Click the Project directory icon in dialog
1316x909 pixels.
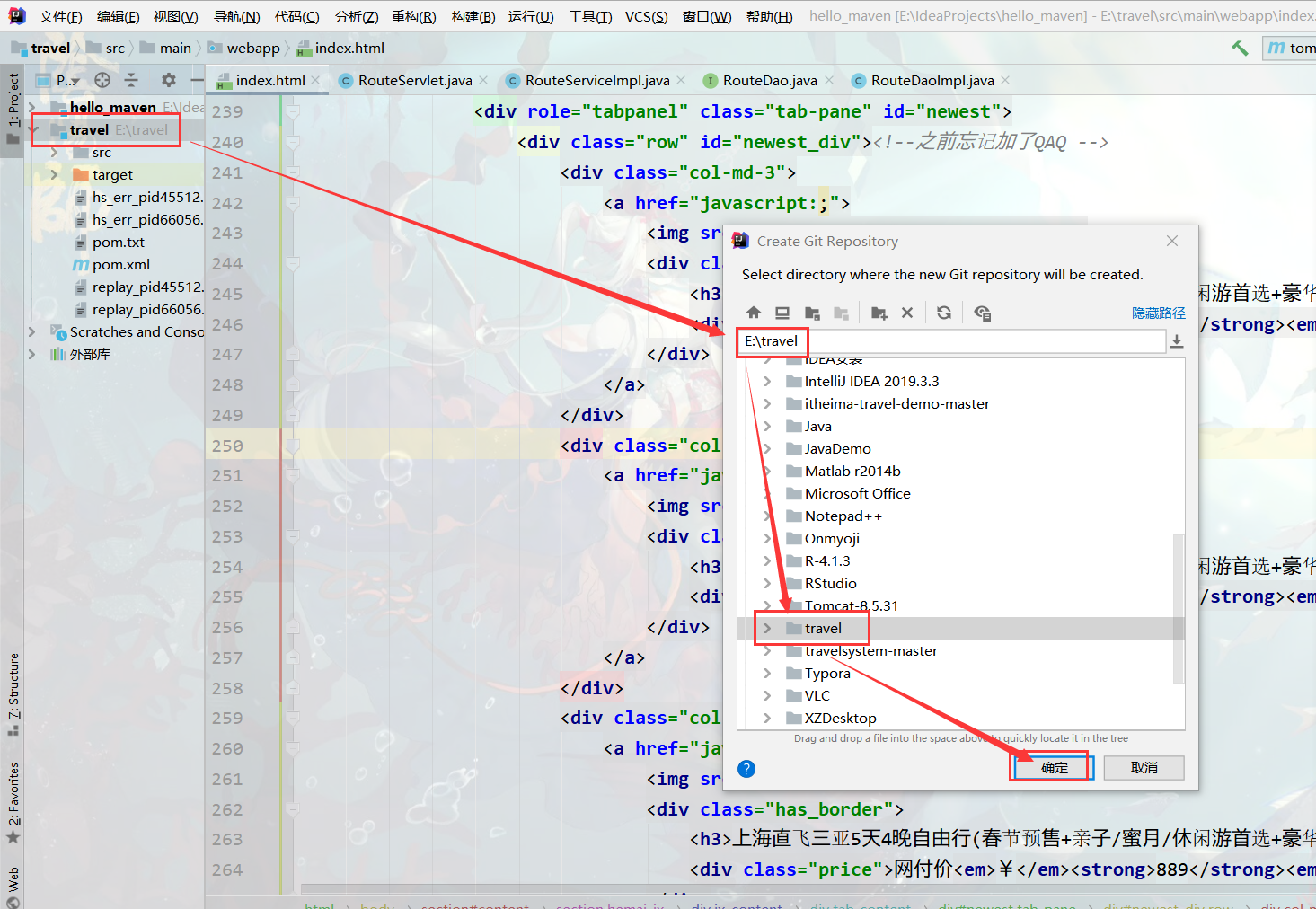(812, 313)
